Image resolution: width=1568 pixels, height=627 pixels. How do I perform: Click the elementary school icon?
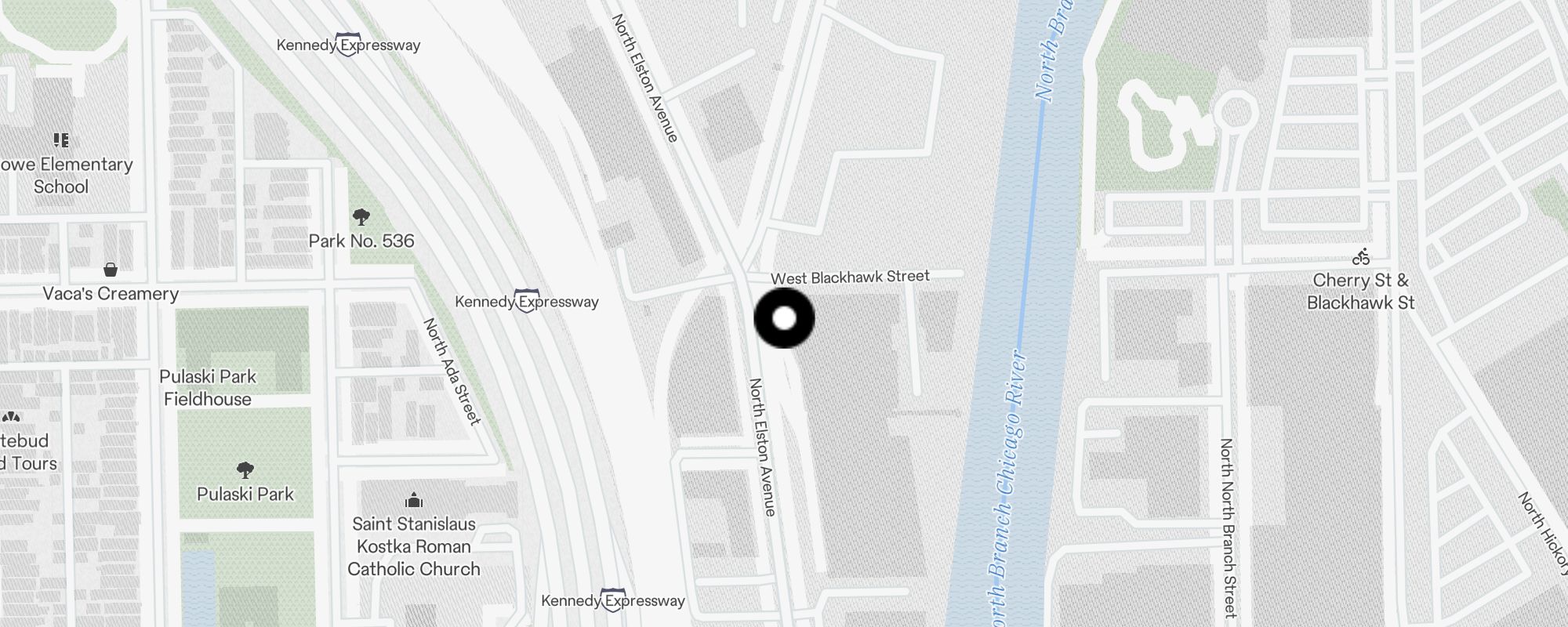[x=61, y=140]
